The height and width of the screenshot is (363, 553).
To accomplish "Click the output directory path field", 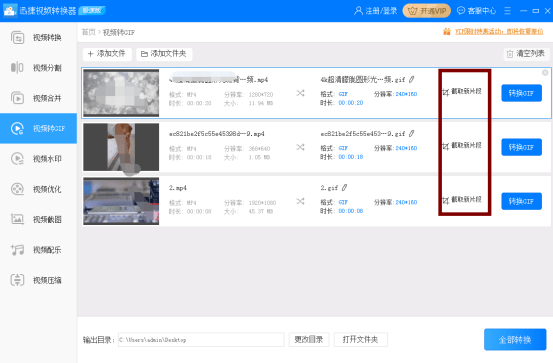I will pos(201,340).
